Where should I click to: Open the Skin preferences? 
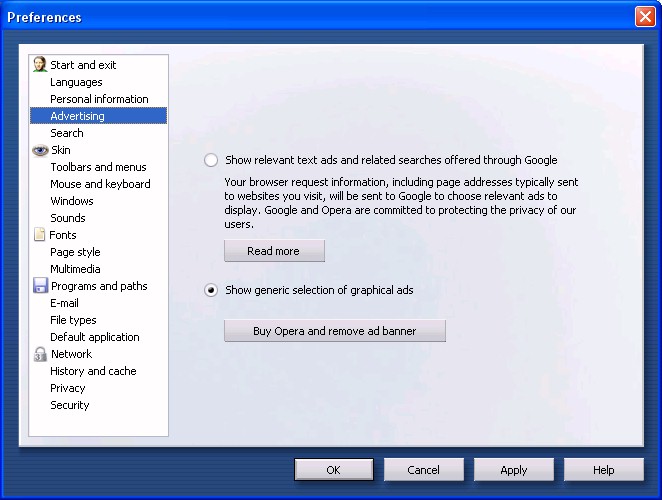click(x=61, y=150)
